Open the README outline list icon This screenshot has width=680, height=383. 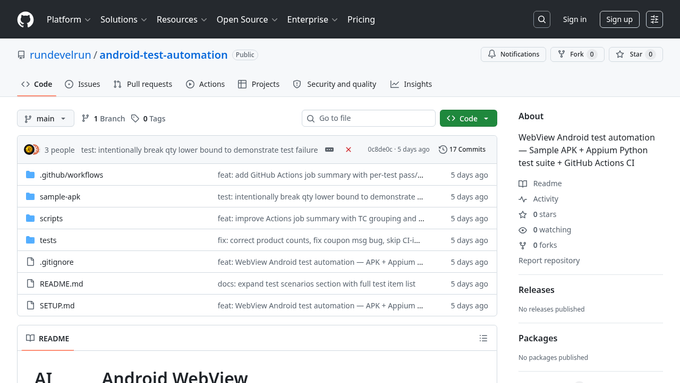click(x=483, y=338)
